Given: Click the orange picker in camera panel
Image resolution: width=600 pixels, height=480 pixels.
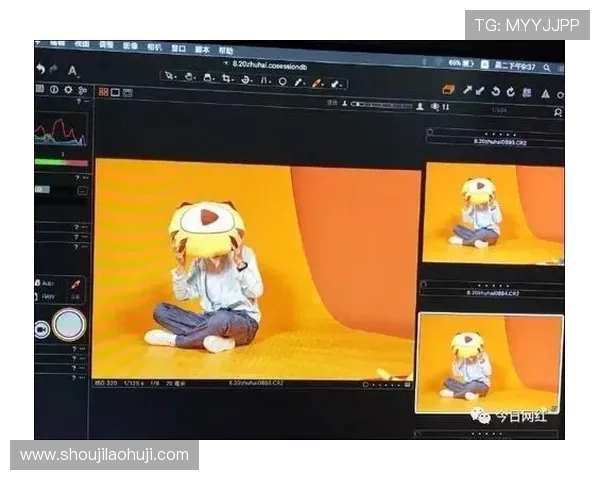Looking at the screenshot, I should coord(76,284).
